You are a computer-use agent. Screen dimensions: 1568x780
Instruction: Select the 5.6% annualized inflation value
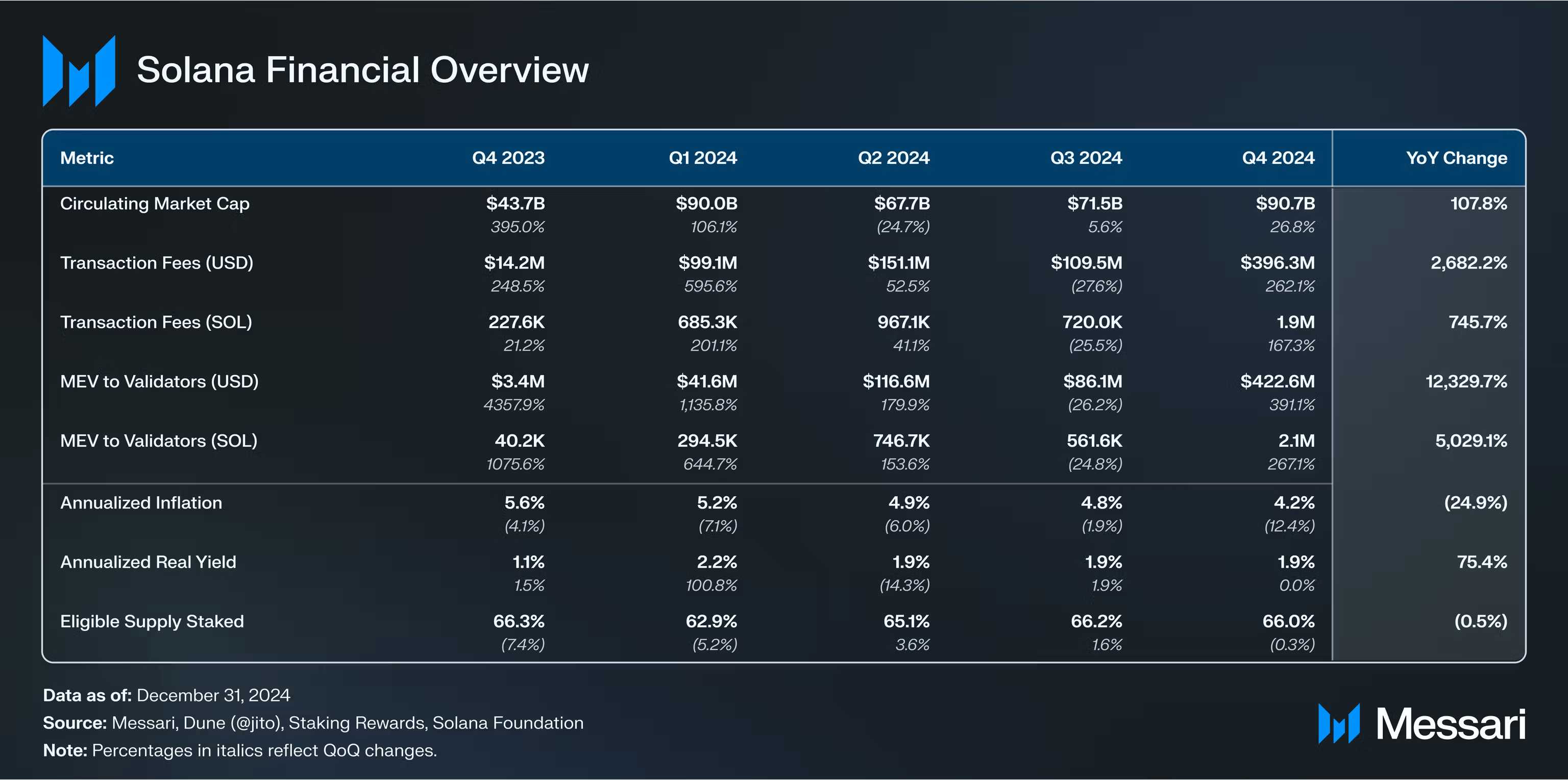[x=524, y=503]
